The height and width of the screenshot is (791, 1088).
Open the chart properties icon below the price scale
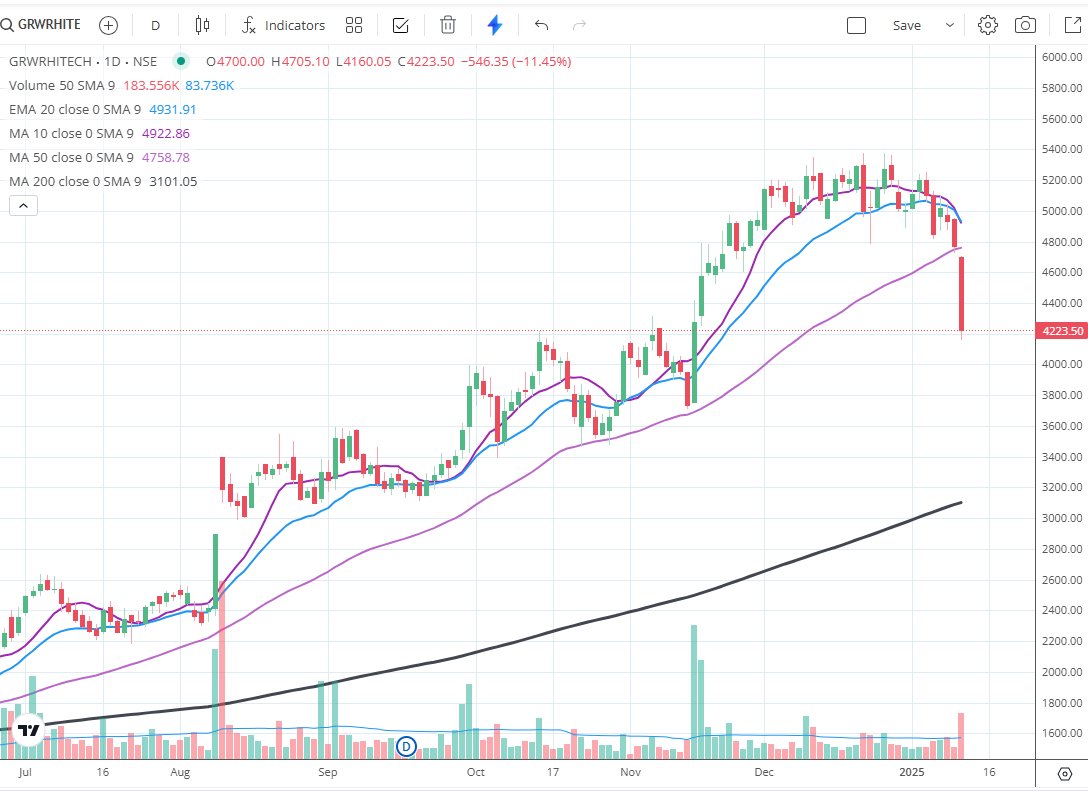tap(1063, 773)
